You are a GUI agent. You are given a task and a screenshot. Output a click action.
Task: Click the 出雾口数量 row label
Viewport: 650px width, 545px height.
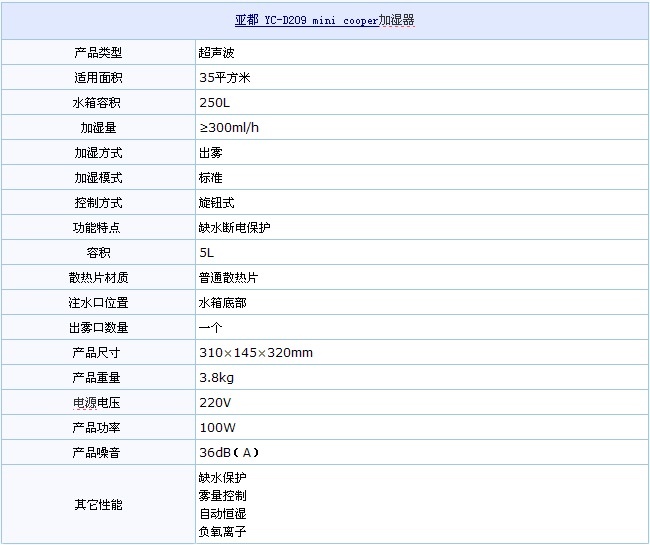98,328
